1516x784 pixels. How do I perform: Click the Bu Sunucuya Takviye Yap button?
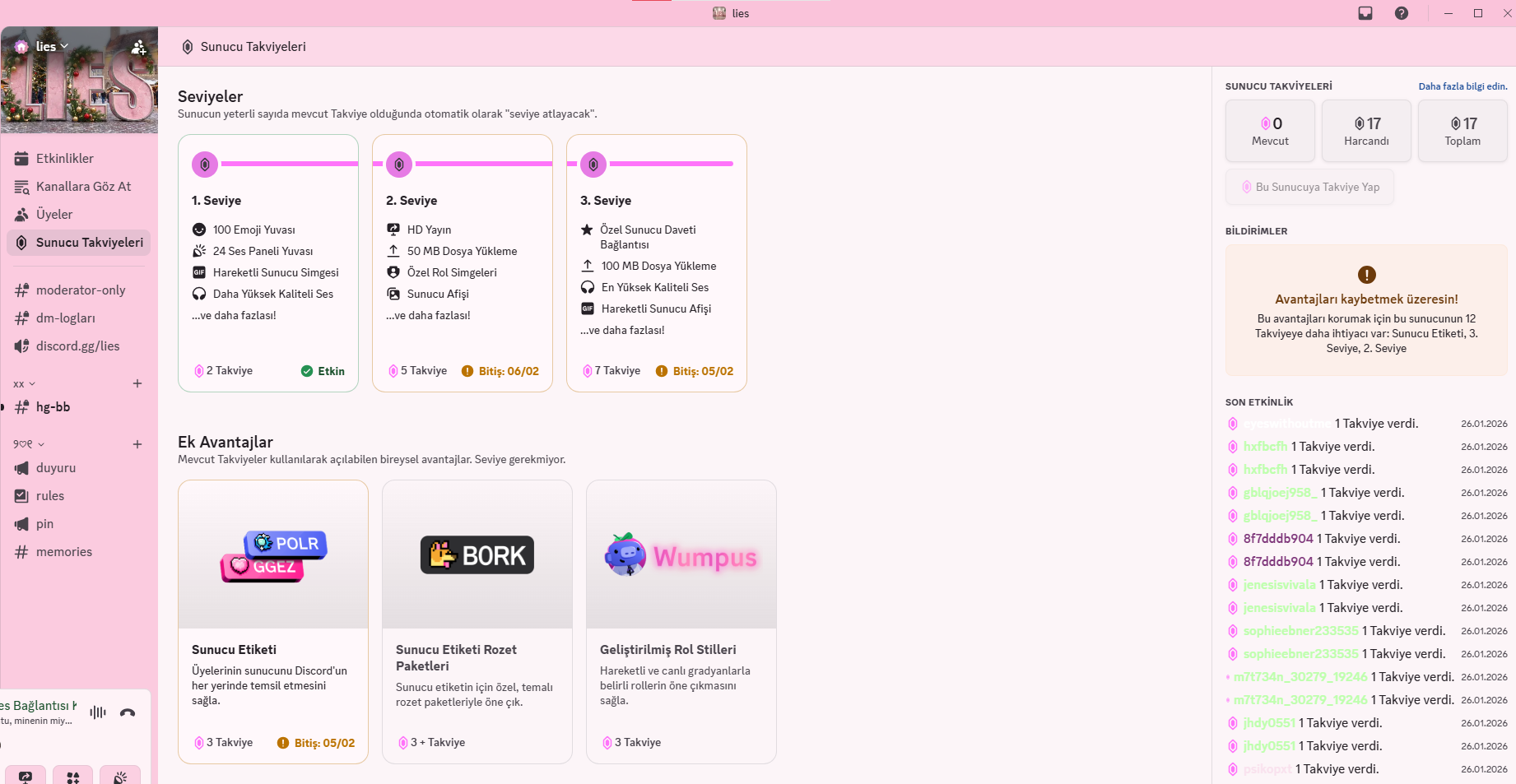pos(1309,187)
